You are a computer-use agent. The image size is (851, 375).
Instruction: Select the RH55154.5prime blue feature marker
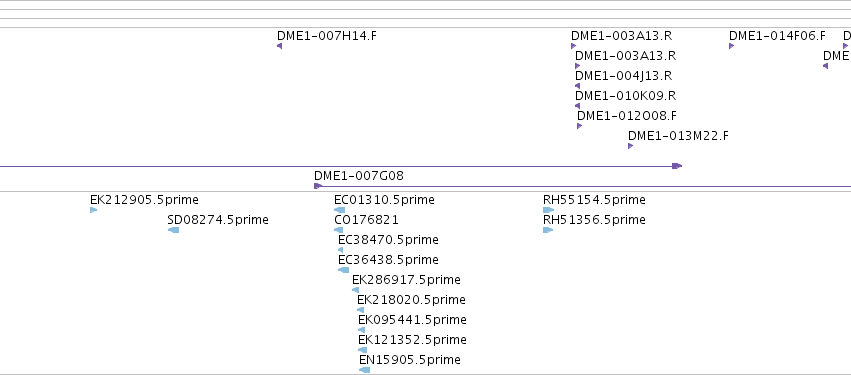pyautogui.click(x=548, y=210)
